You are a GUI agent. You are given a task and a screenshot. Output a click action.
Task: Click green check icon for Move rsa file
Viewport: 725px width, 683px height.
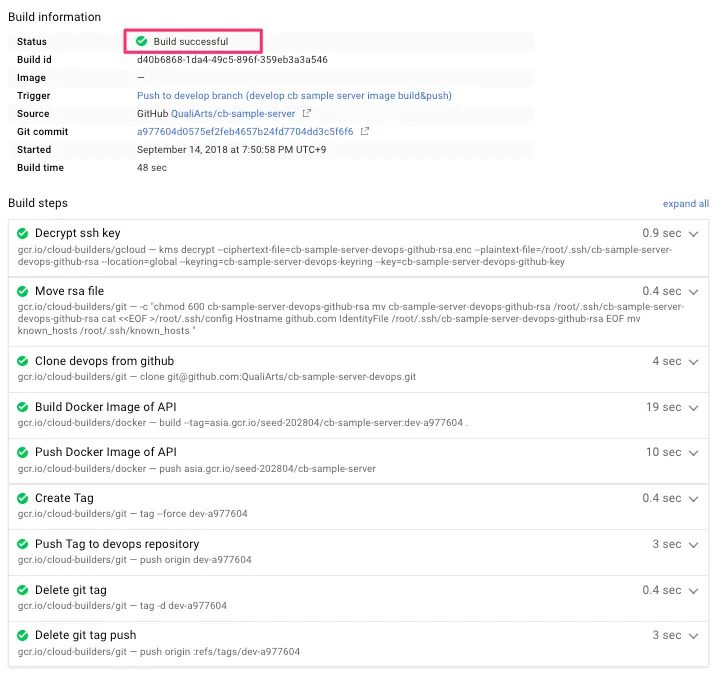coord(23,291)
